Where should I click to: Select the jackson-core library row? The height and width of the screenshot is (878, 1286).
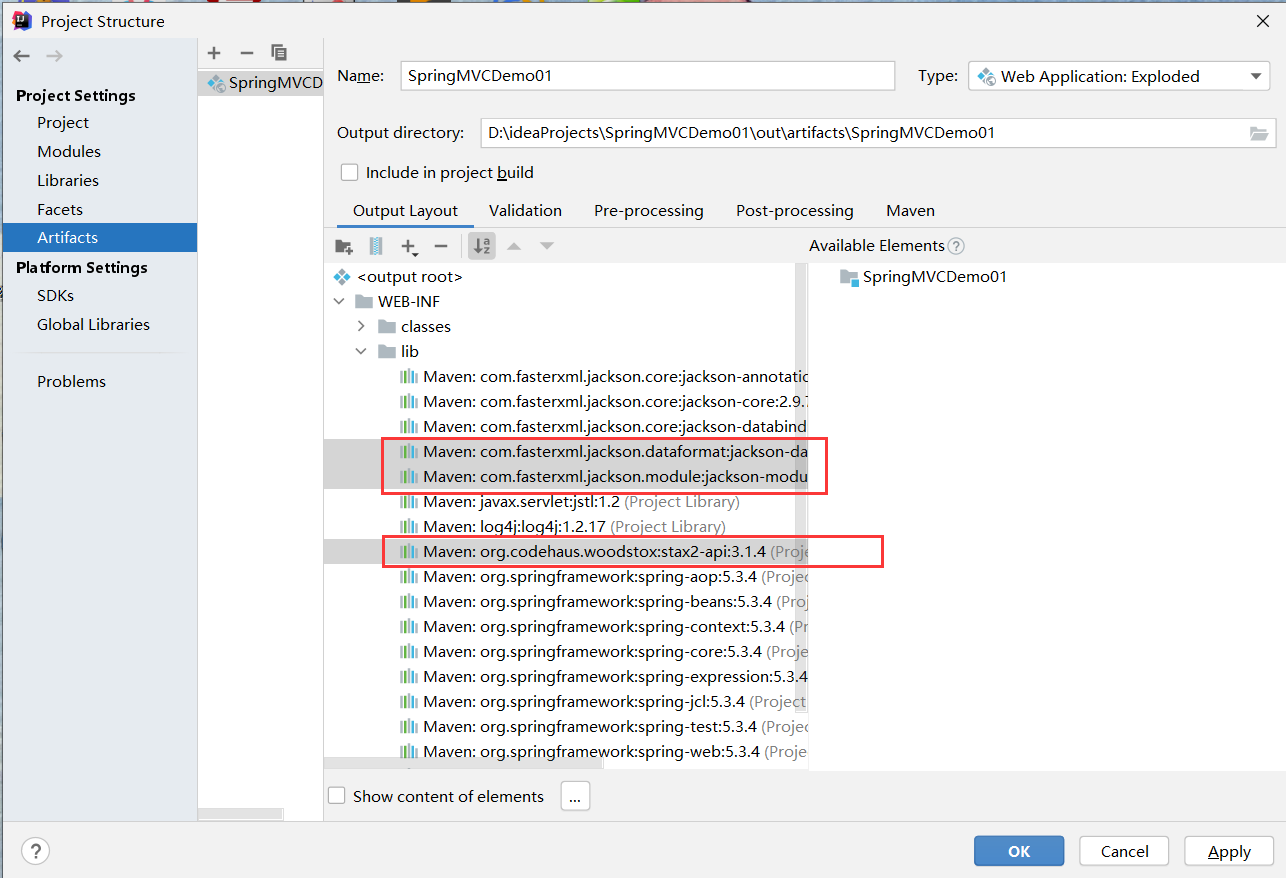(604, 402)
